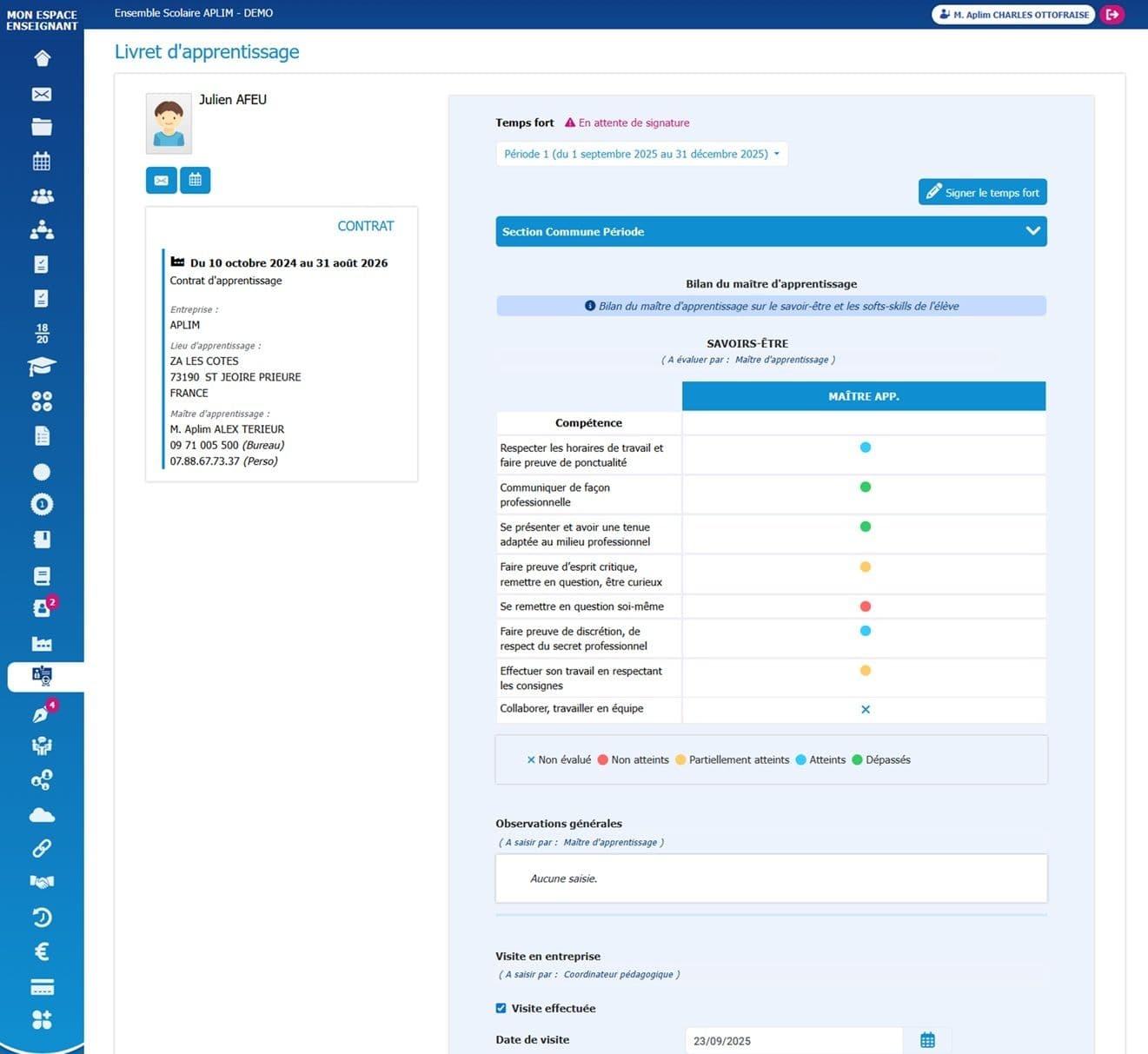Image resolution: width=1148 pixels, height=1054 pixels.
Task: Open the CONTRAT heading link
Action: pyautogui.click(x=365, y=226)
